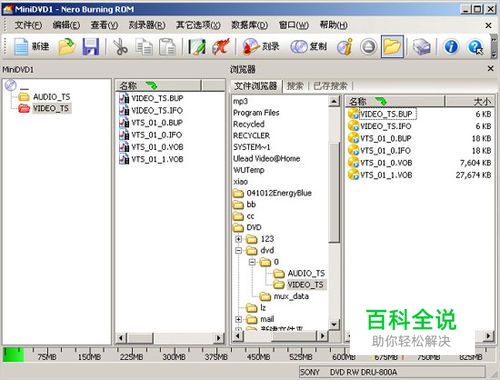This screenshot has width=500, height=380.
Task: Close the 浏览器 browser pane
Action: point(490,69)
